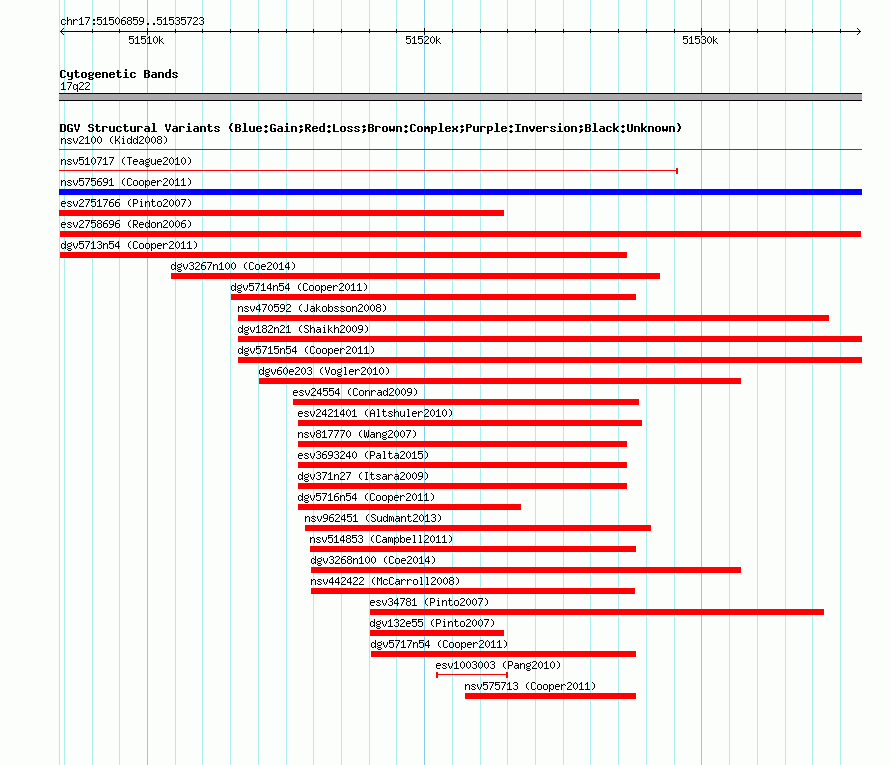Viewport: 890px width, 765px height.
Task: Click the blue nsv575691 gain bar
Action: click(460, 192)
